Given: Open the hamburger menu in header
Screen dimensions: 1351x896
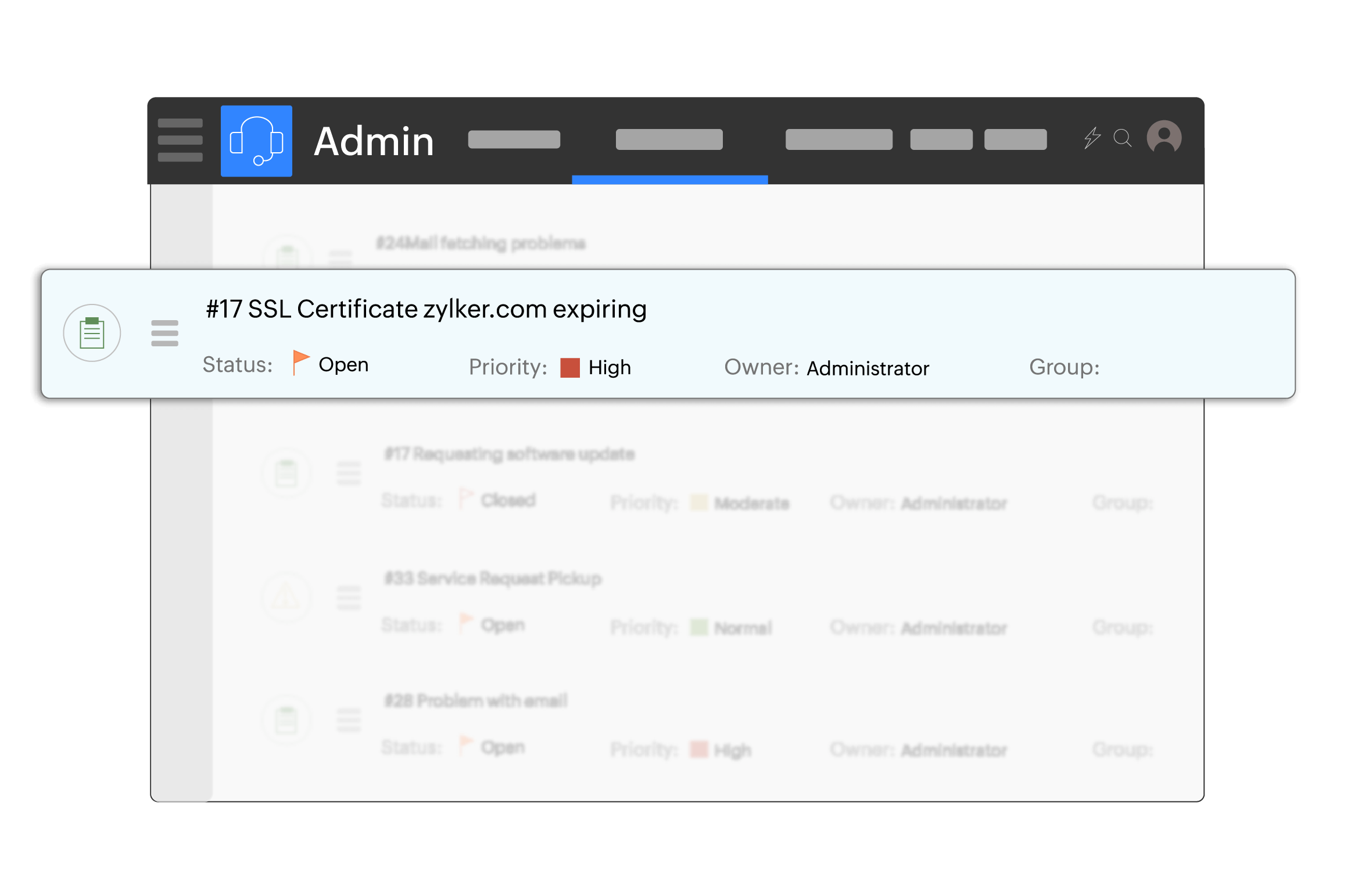Looking at the screenshot, I should [180, 140].
